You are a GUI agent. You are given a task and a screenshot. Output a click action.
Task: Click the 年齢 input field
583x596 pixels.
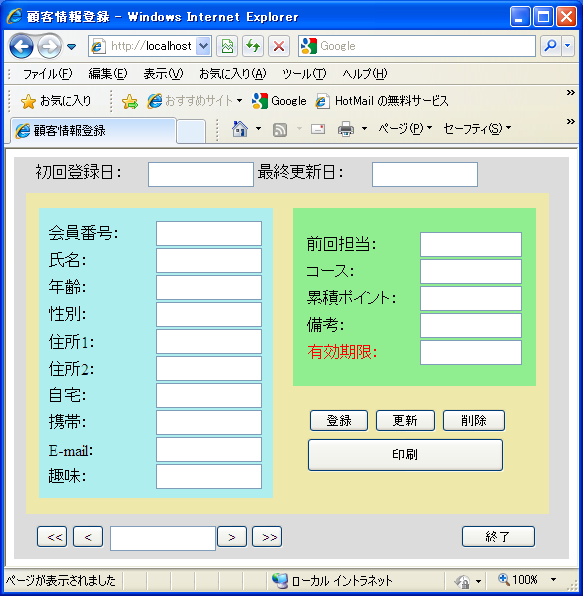(209, 288)
